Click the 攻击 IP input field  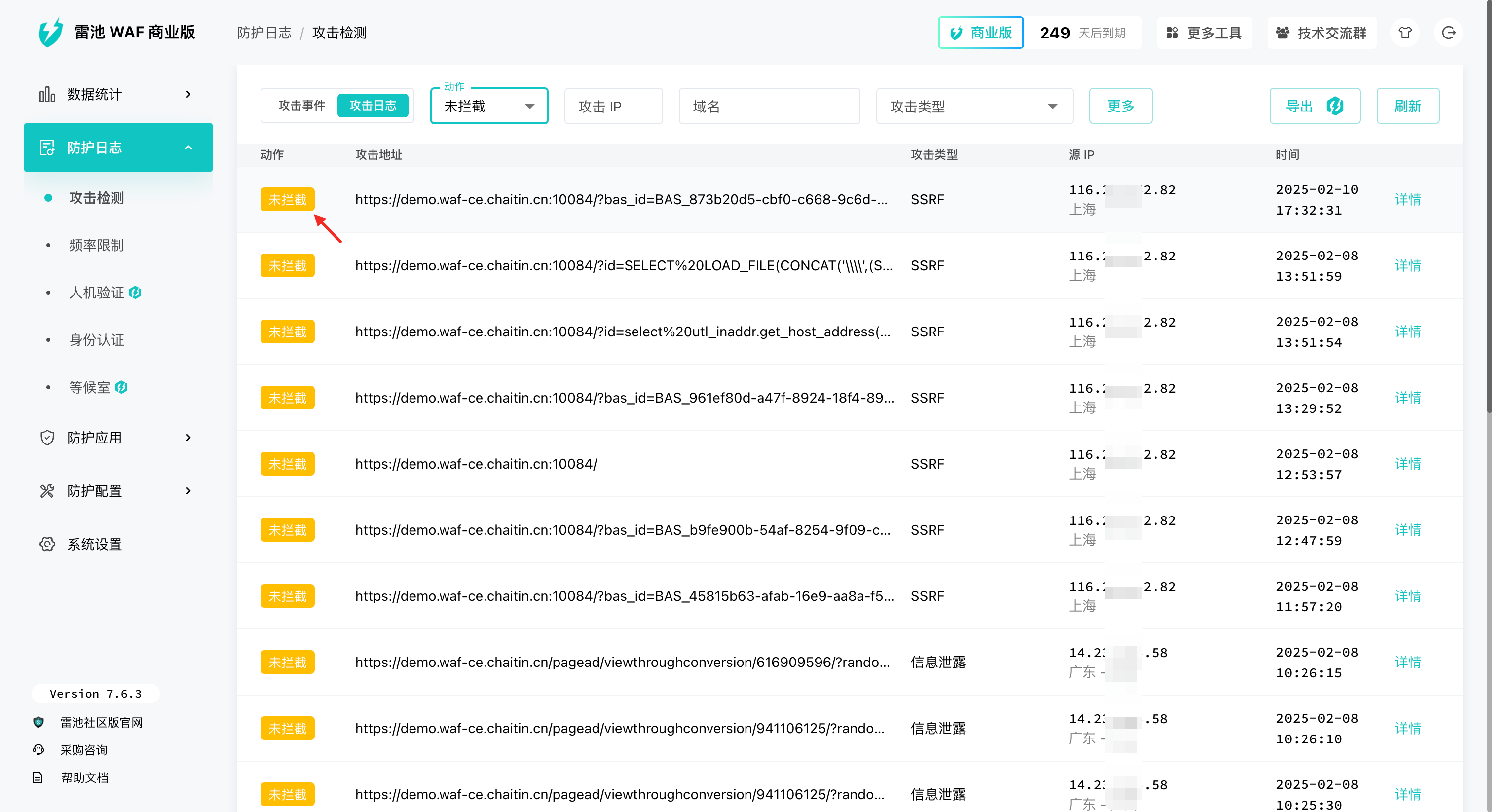coord(613,106)
